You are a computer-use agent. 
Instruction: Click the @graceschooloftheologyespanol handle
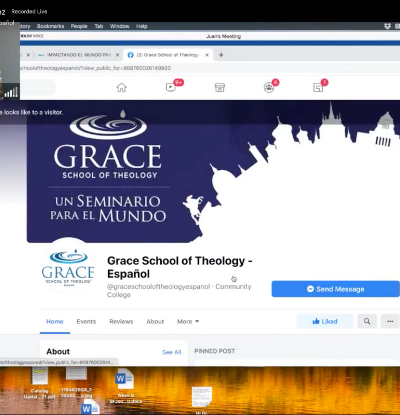pyautogui.click(x=159, y=287)
